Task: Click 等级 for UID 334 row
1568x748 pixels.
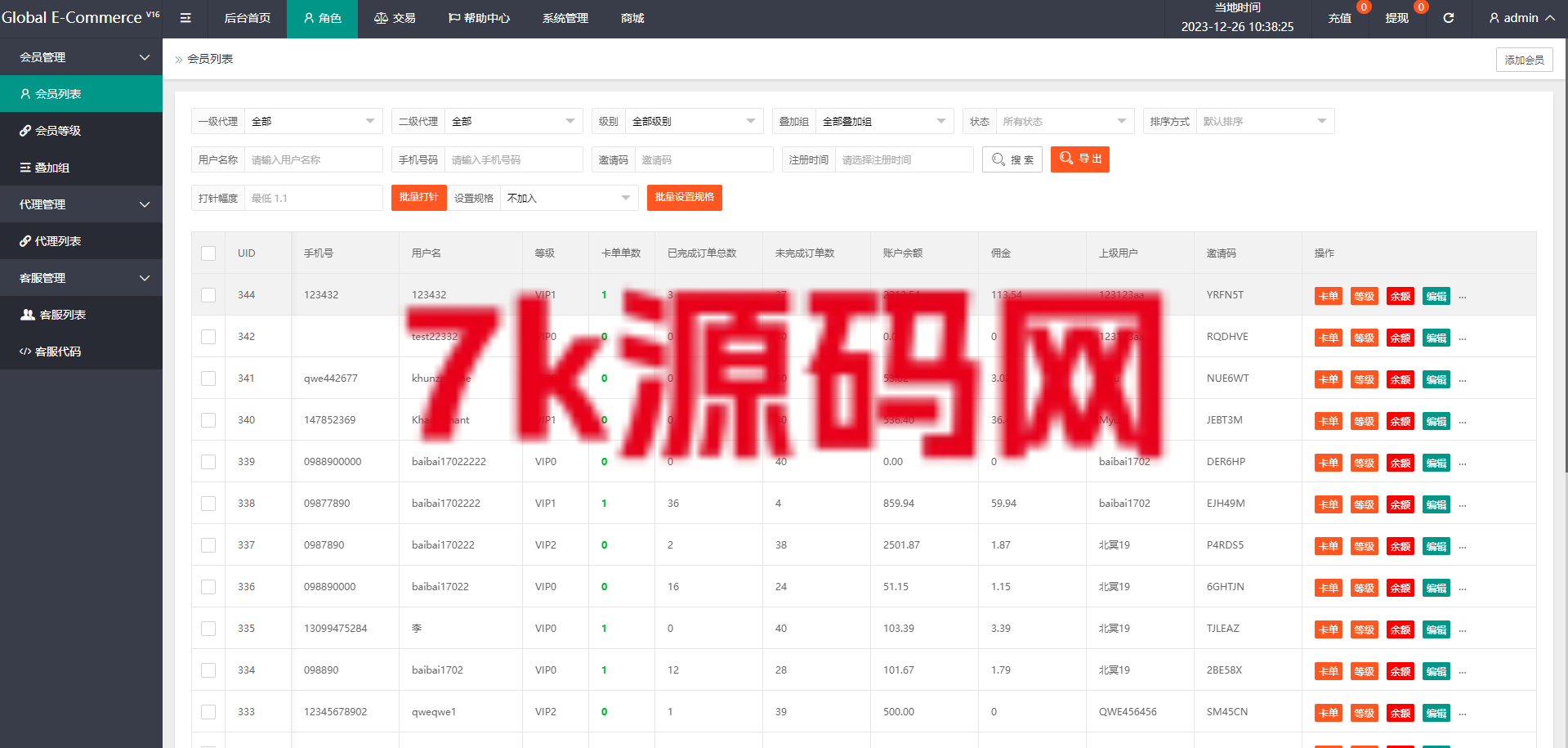Action: coord(1365,671)
